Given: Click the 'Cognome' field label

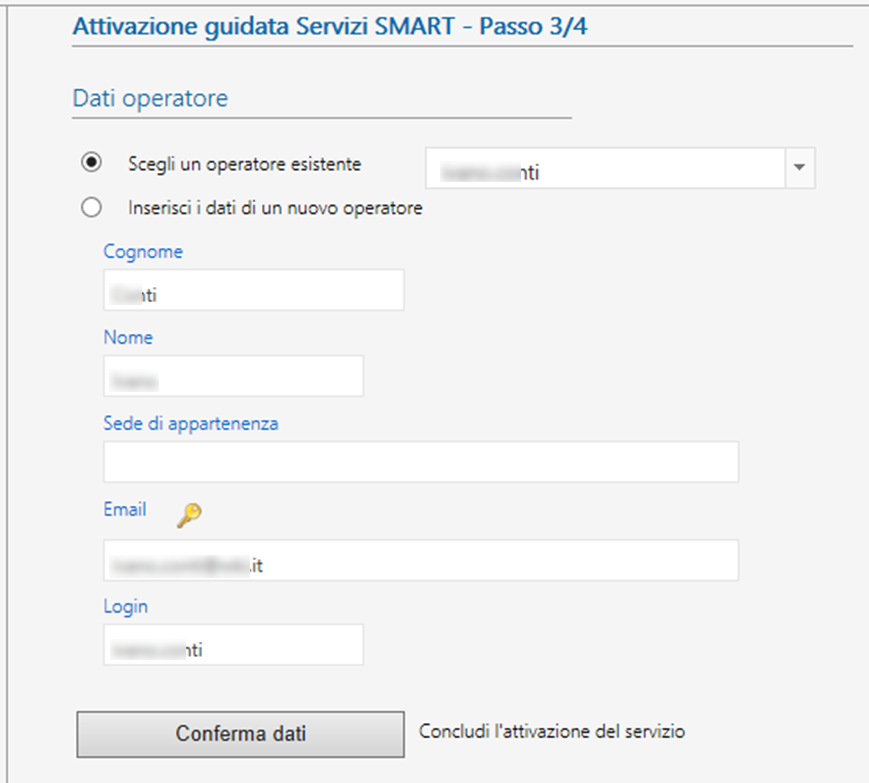Looking at the screenshot, I should tap(143, 252).
